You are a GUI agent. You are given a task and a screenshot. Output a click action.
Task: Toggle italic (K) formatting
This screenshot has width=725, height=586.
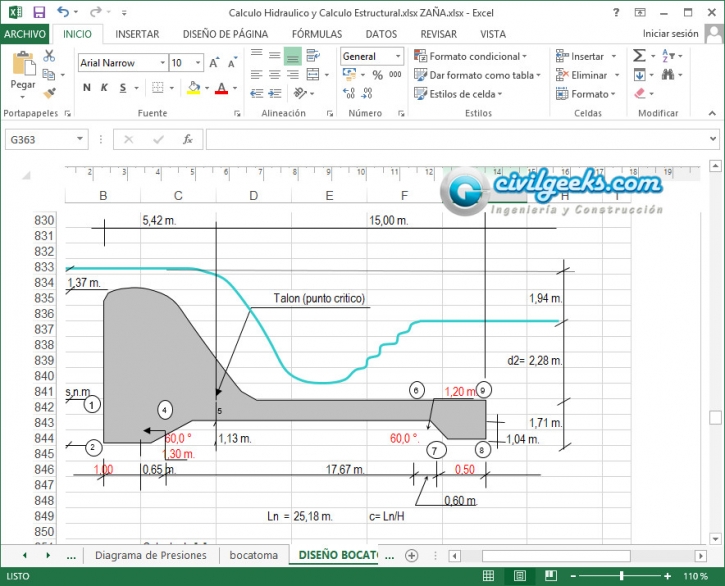click(x=103, y=88)
